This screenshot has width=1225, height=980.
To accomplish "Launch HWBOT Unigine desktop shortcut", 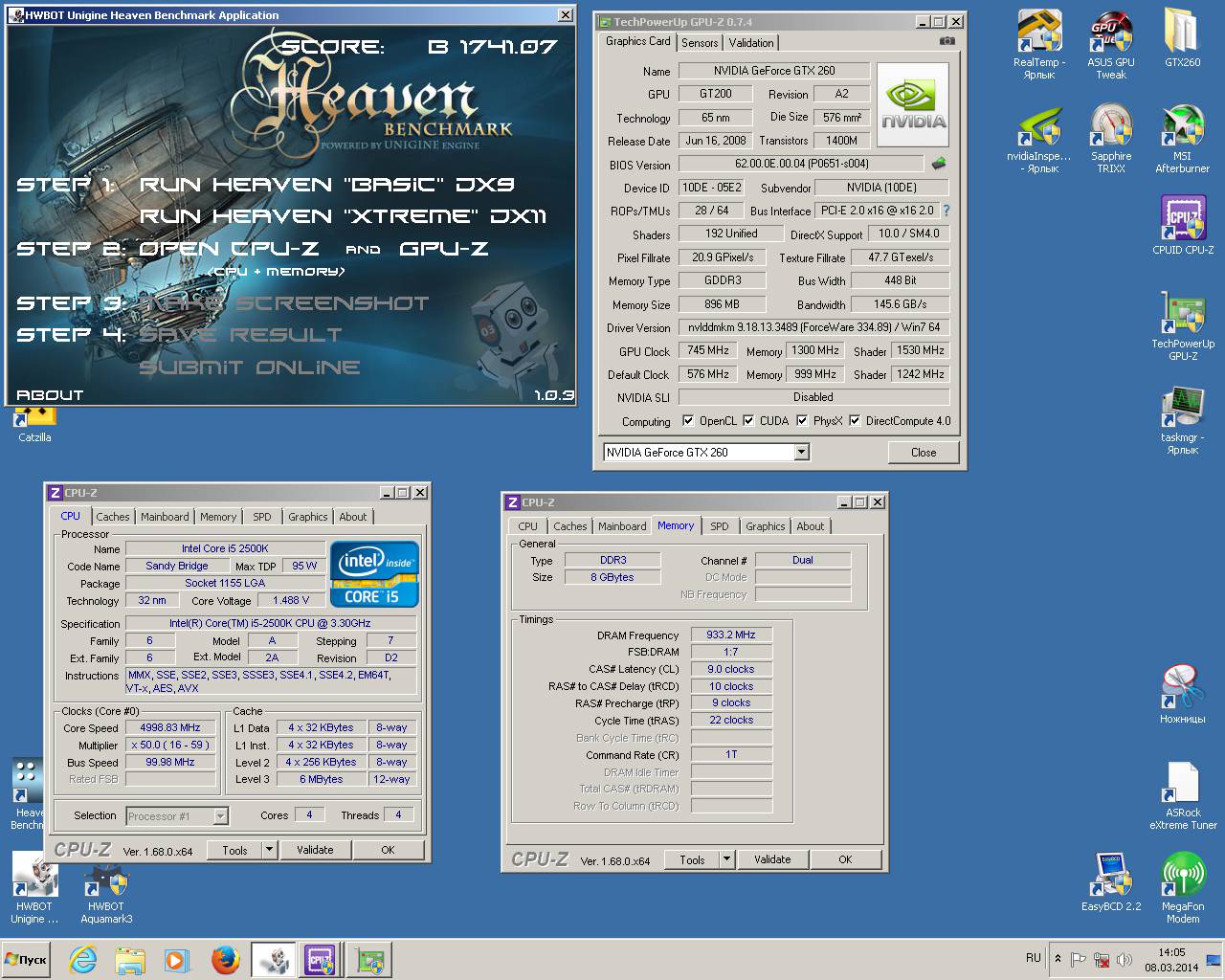I will 34,888.
